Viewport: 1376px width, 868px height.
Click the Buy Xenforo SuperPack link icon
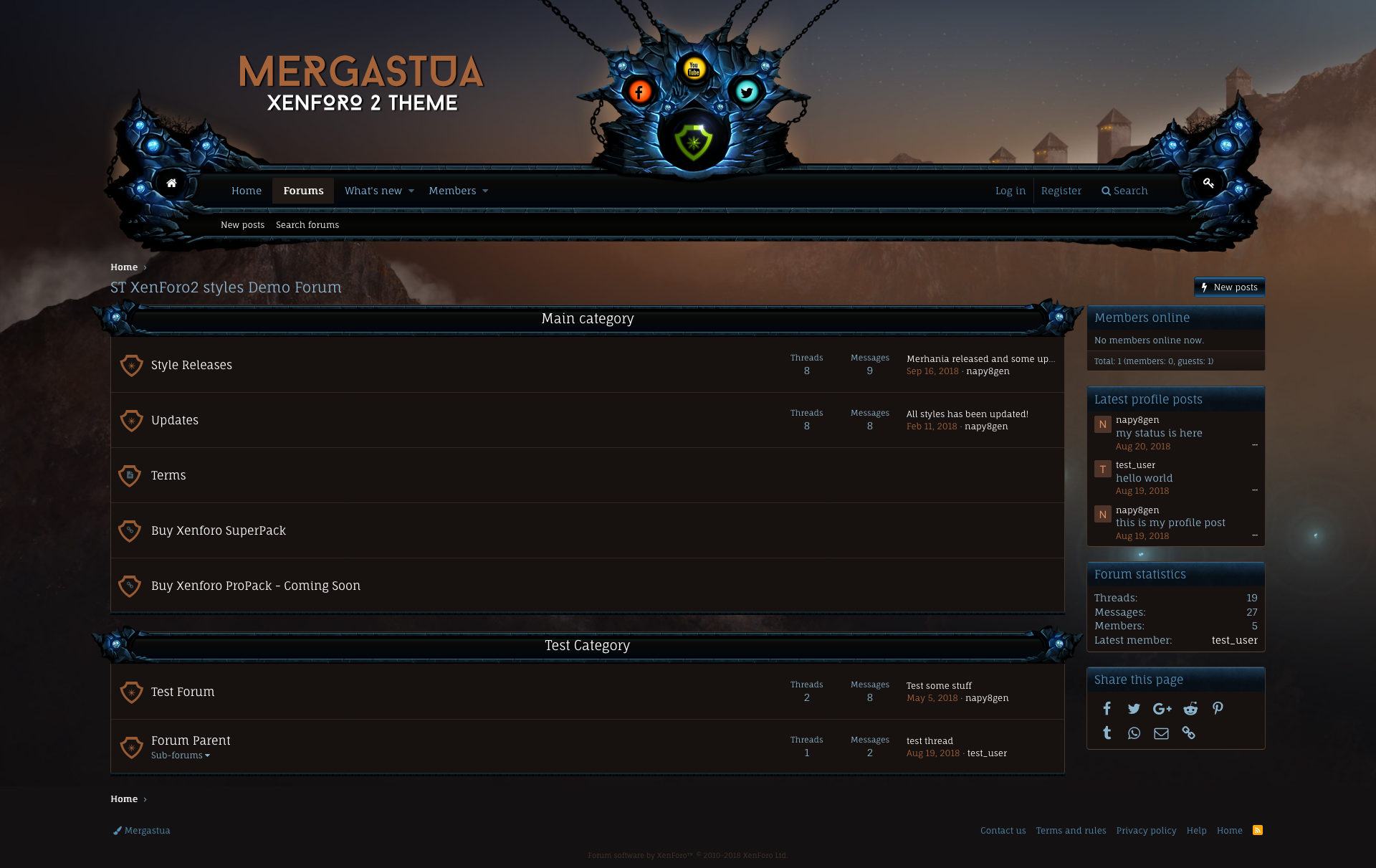(130, 530)
